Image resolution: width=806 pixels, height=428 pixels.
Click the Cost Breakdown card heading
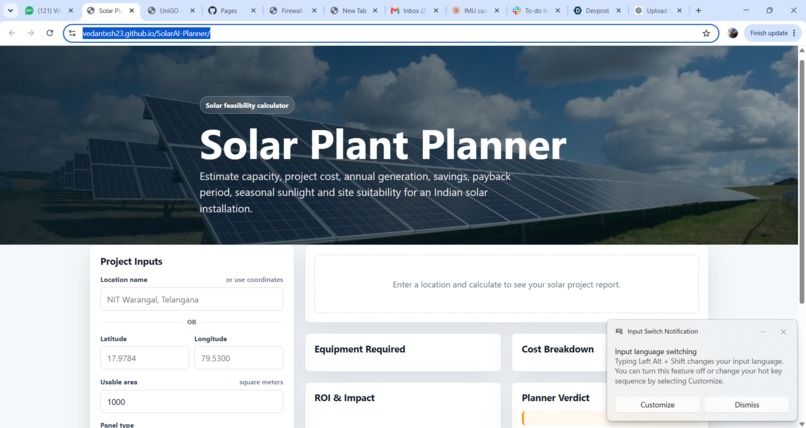[558, 349]
